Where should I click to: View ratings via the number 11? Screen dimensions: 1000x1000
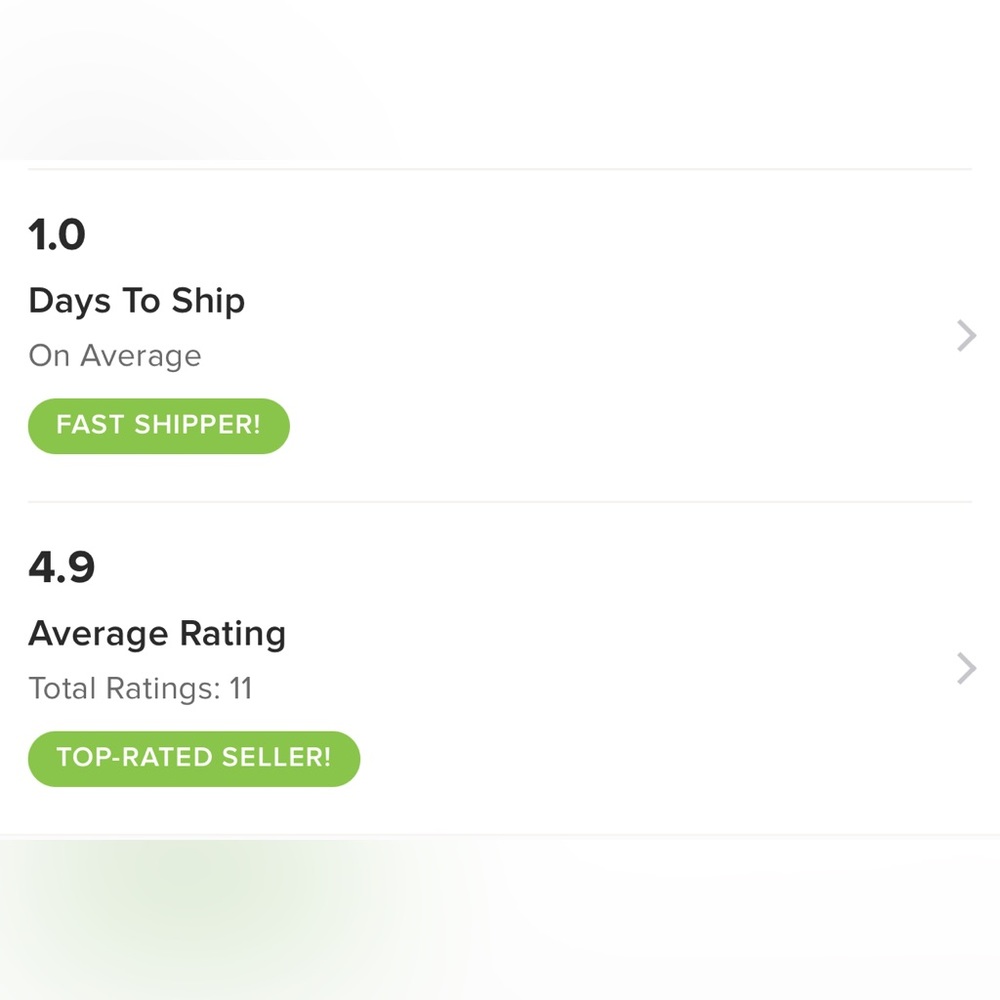[x=240, y=689]
